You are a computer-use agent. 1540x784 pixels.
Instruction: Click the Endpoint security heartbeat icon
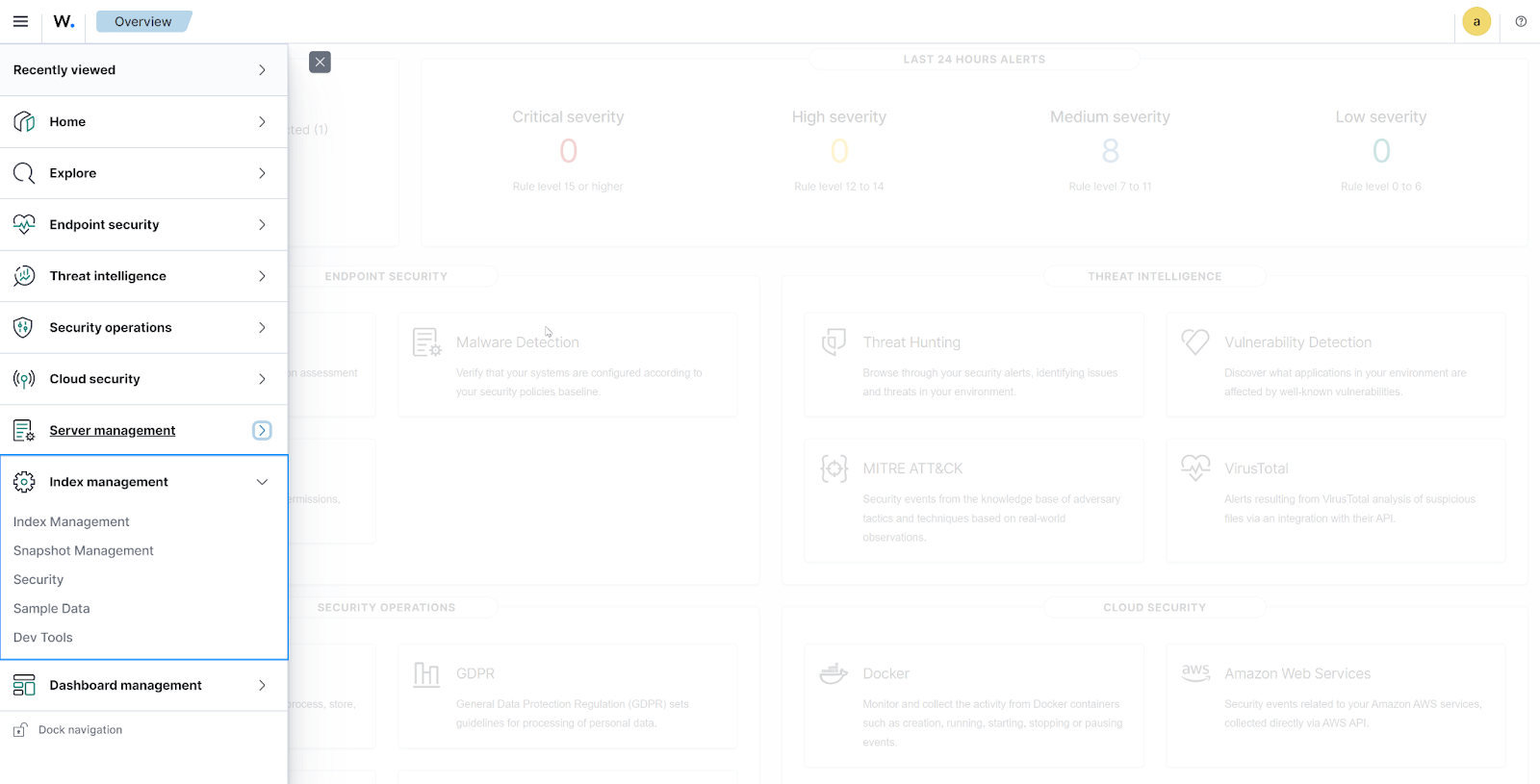(24, 224)
